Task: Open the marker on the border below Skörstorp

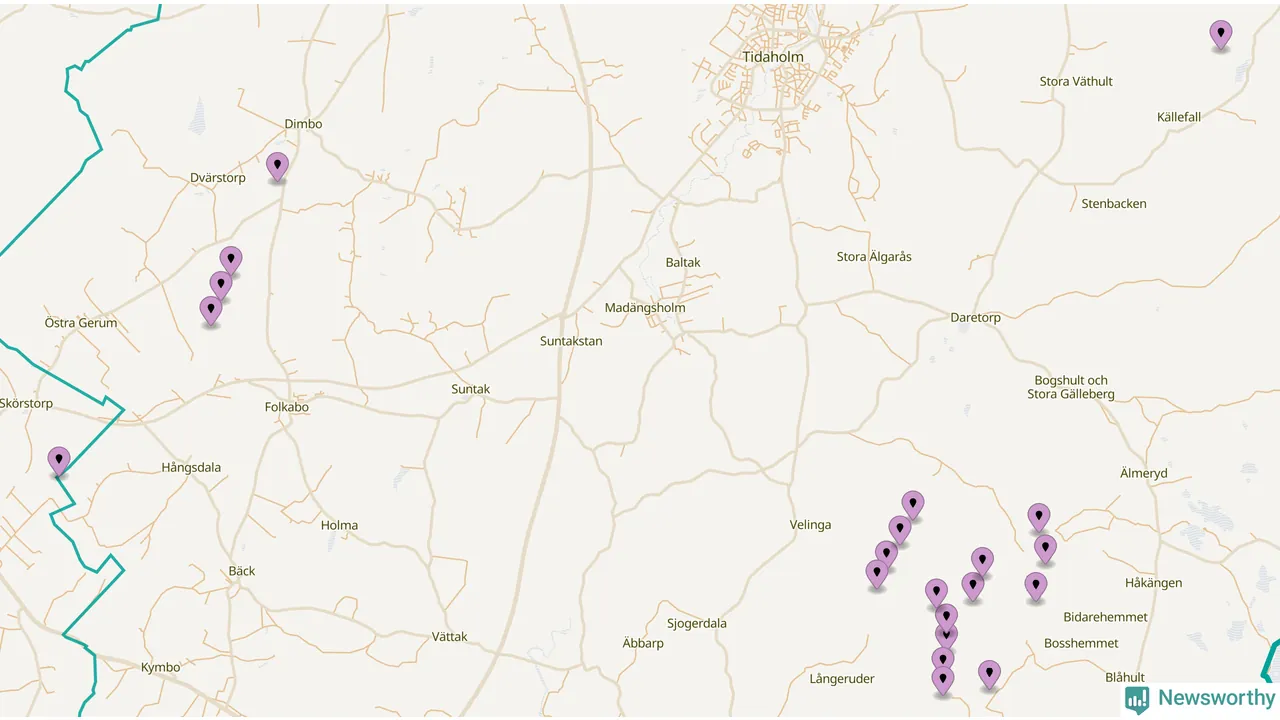Action: pos(59,461)
